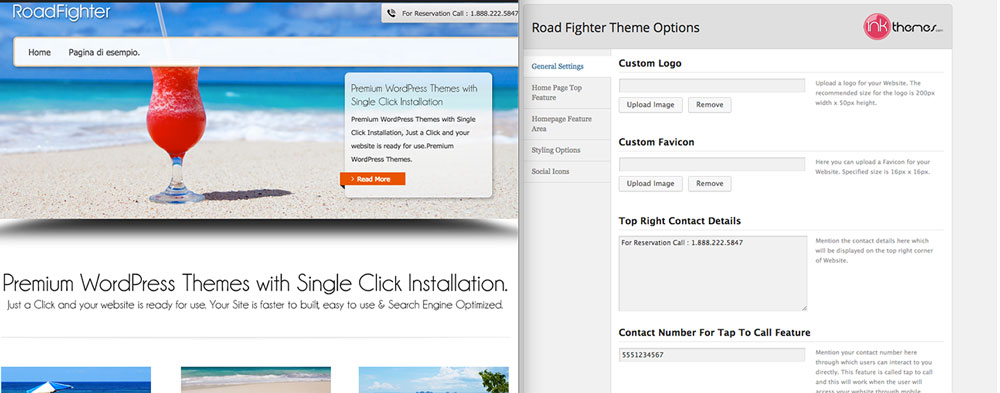Select the Styling Options tab
Screen dimensions: 1000x393
(566, 150)
